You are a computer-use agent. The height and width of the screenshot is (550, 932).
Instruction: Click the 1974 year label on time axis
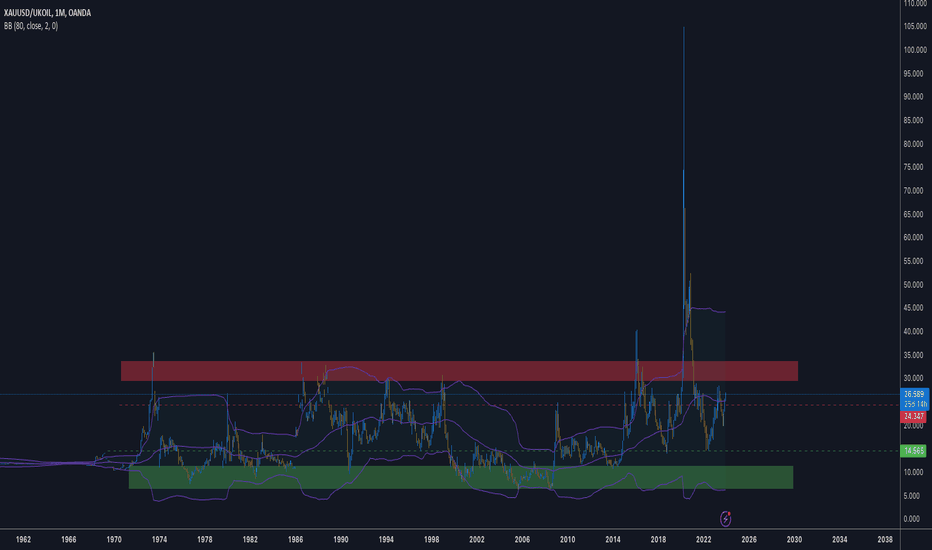pos(159,540)
